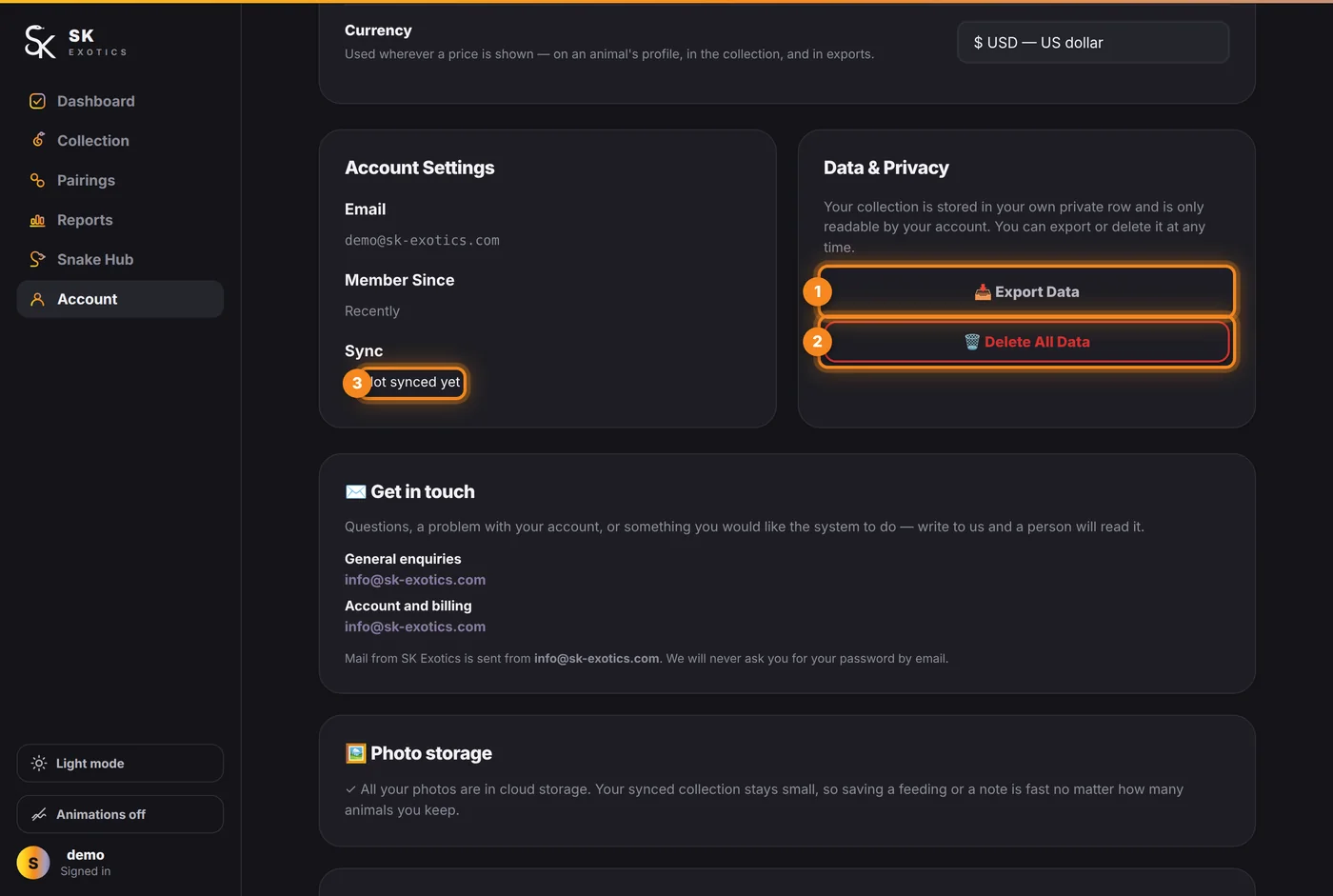Image resolution: width=1333 pixels, height=896 pixels.
Task: Click the Currency setting label
Action: pos(378,30)
